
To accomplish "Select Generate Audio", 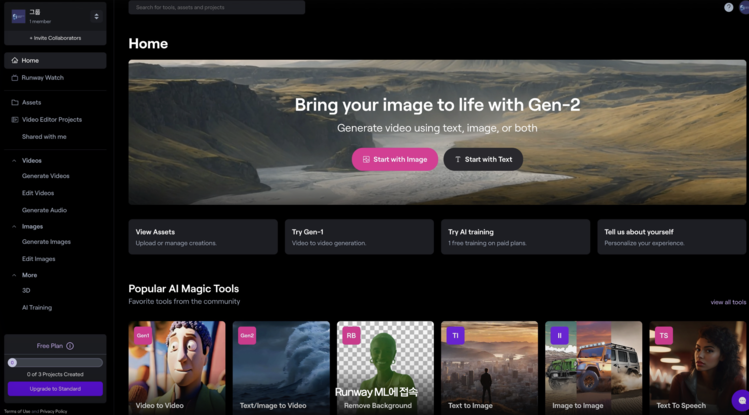I will click(x=44, y=211).
